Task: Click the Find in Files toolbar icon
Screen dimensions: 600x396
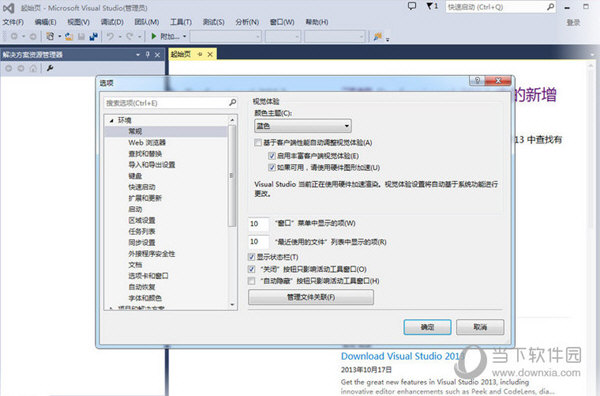Action: pos(378,36)
